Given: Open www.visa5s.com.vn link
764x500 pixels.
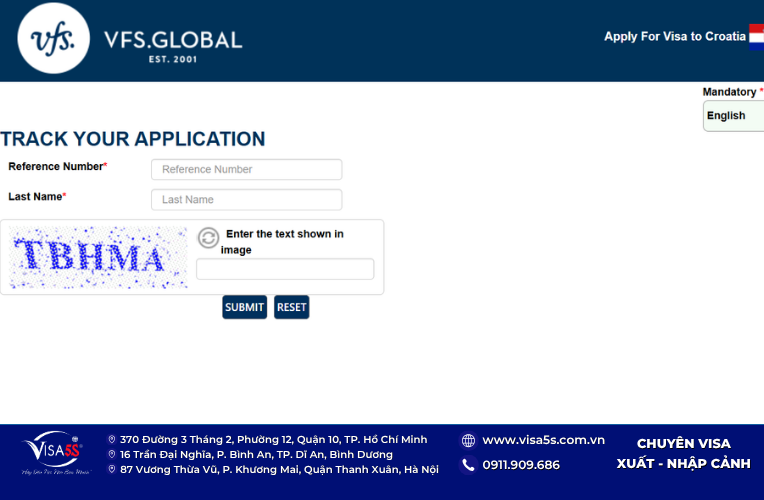Looking at the screenshot, I should pyautogui.click(x=543, y=440).
